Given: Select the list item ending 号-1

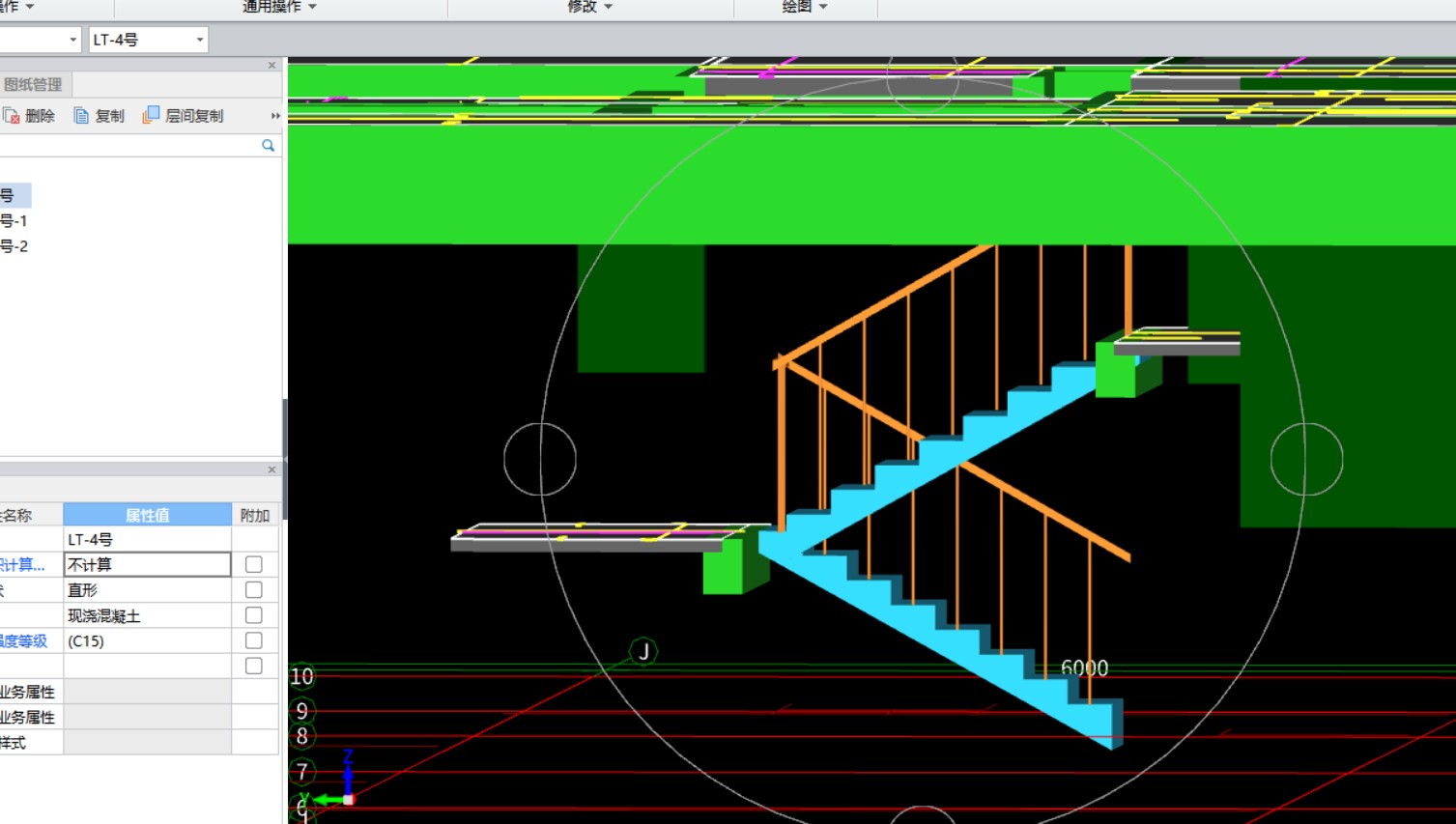Looking at the screenshot, I should point(14,221).
